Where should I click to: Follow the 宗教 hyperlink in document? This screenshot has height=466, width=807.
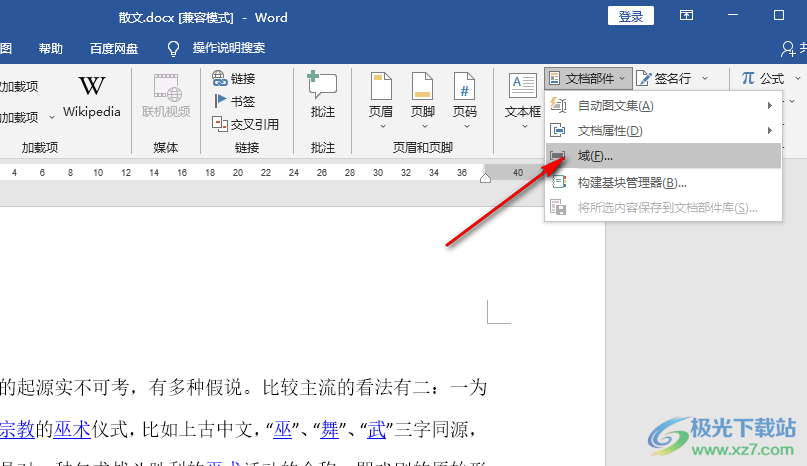[18, 430]
